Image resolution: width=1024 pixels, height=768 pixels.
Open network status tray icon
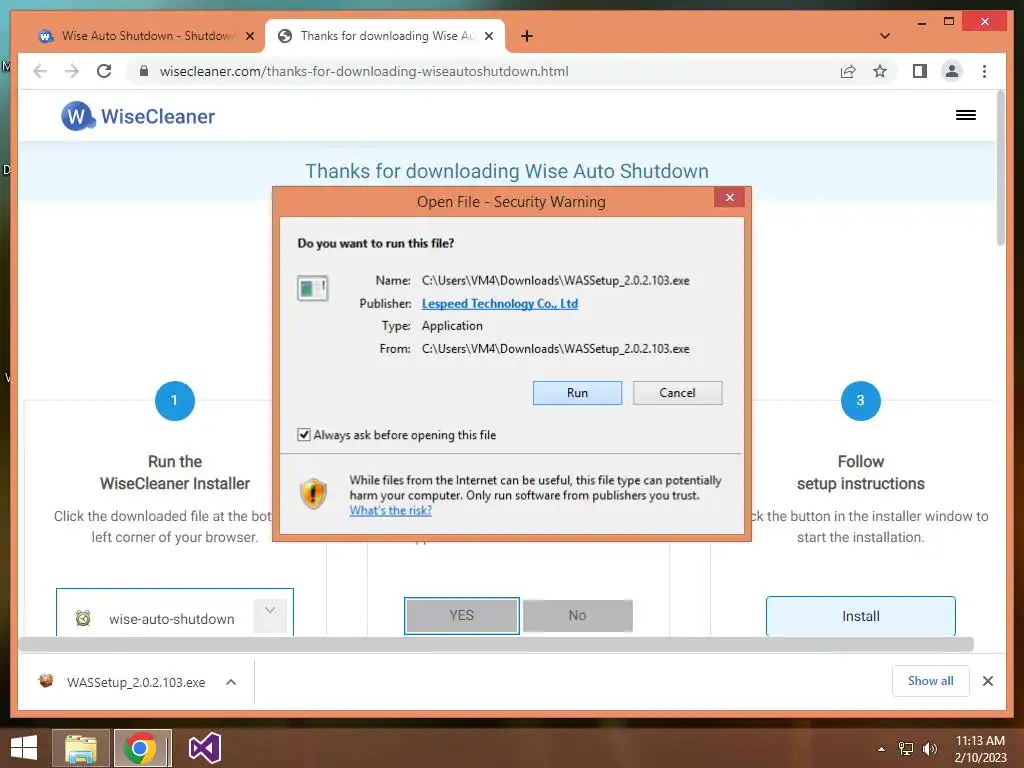click(906, 749)
